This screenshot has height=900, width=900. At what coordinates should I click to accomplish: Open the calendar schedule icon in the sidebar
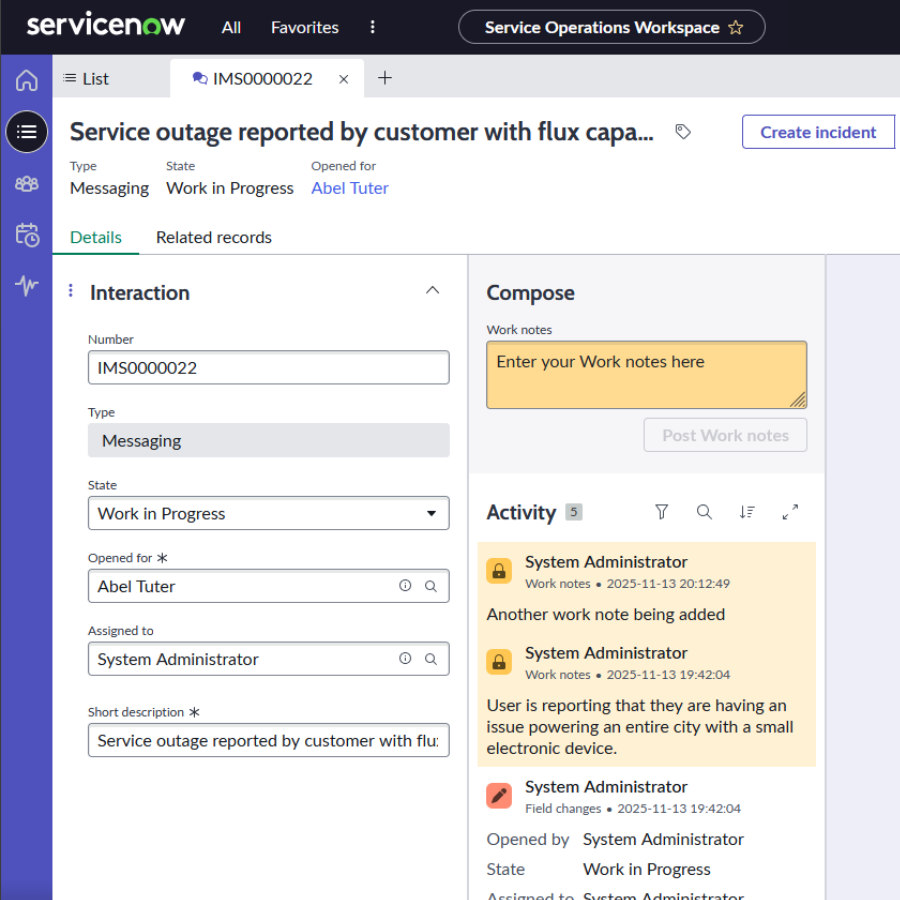26,235
